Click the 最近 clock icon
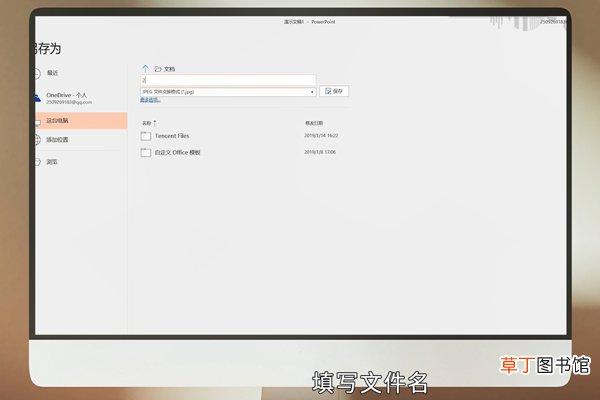 (37, 73)
